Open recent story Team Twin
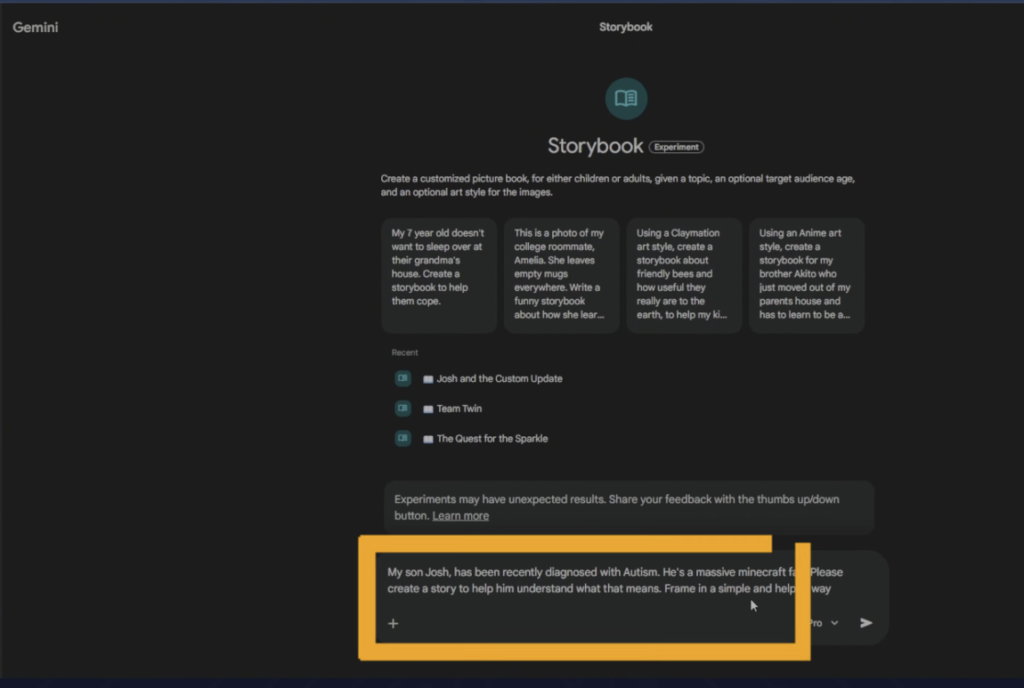Image resolution: width=1024 pixels, height=688 pixels. click(459, 408)
